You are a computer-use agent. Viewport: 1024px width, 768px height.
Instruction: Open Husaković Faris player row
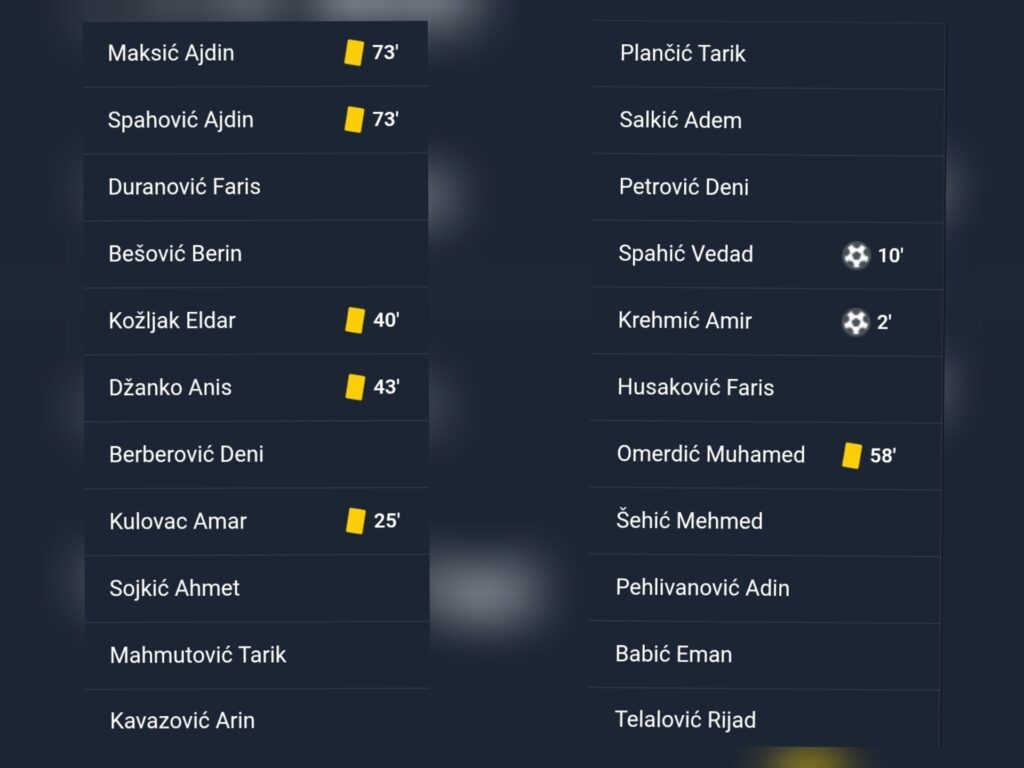click(696, 387)
